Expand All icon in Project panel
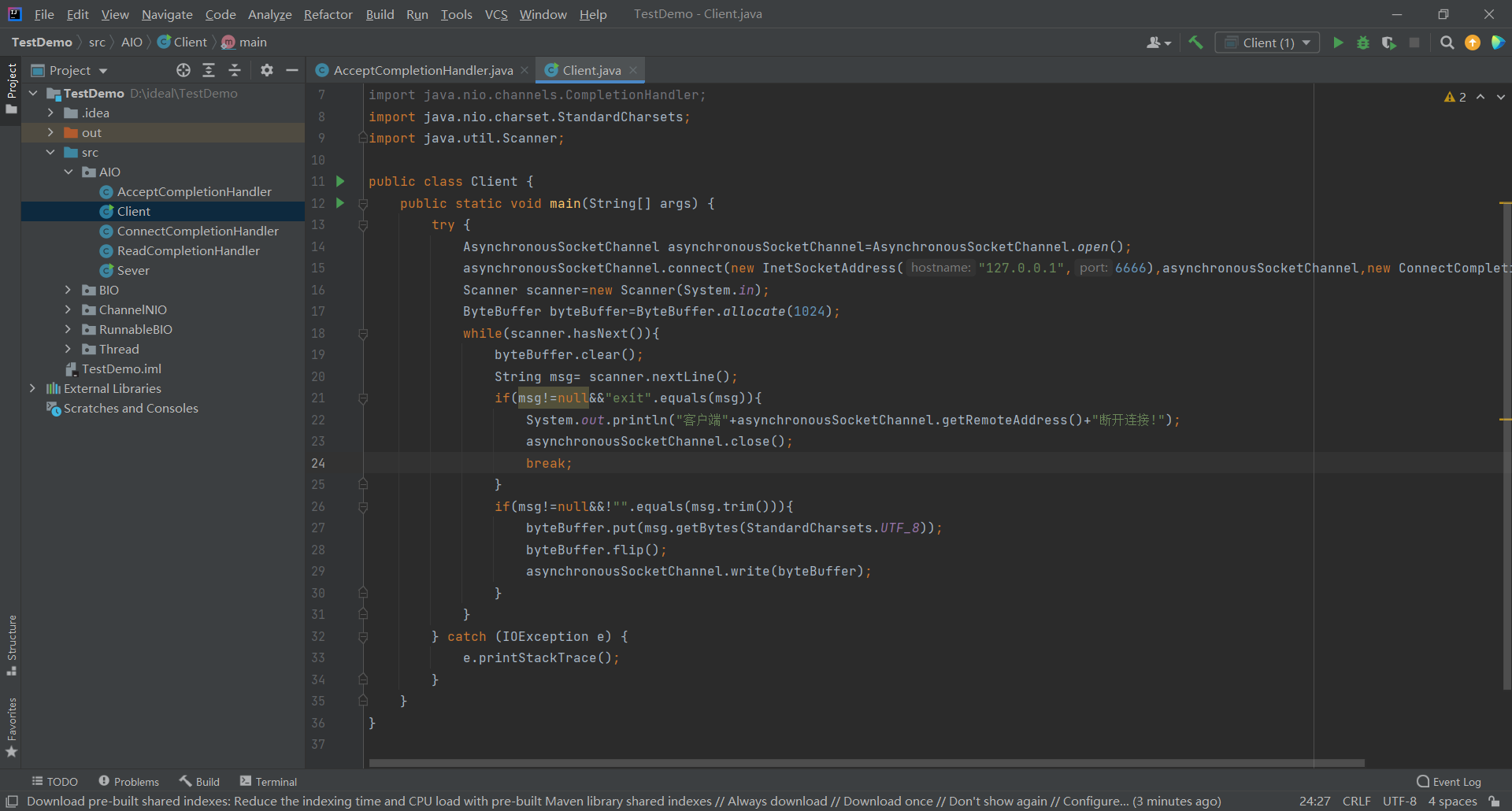The height and width of the screenshot is (811, 1512). pyautogui.click(x=209, y=70)
